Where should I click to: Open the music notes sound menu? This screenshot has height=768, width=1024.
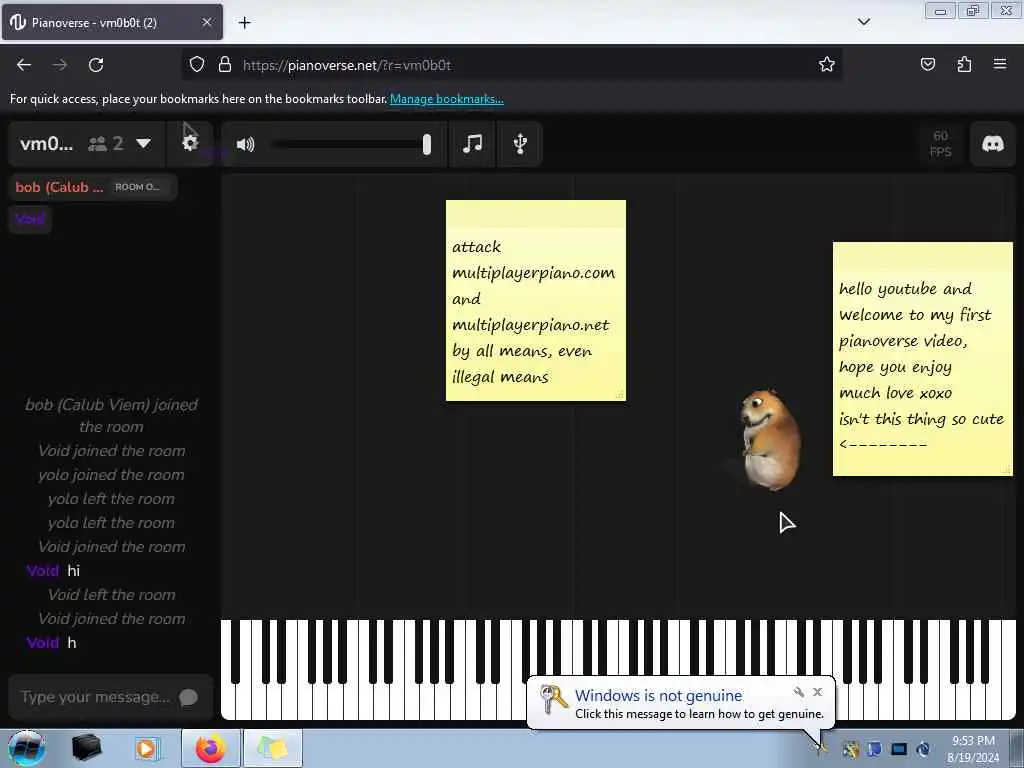(x=472, y=144)
